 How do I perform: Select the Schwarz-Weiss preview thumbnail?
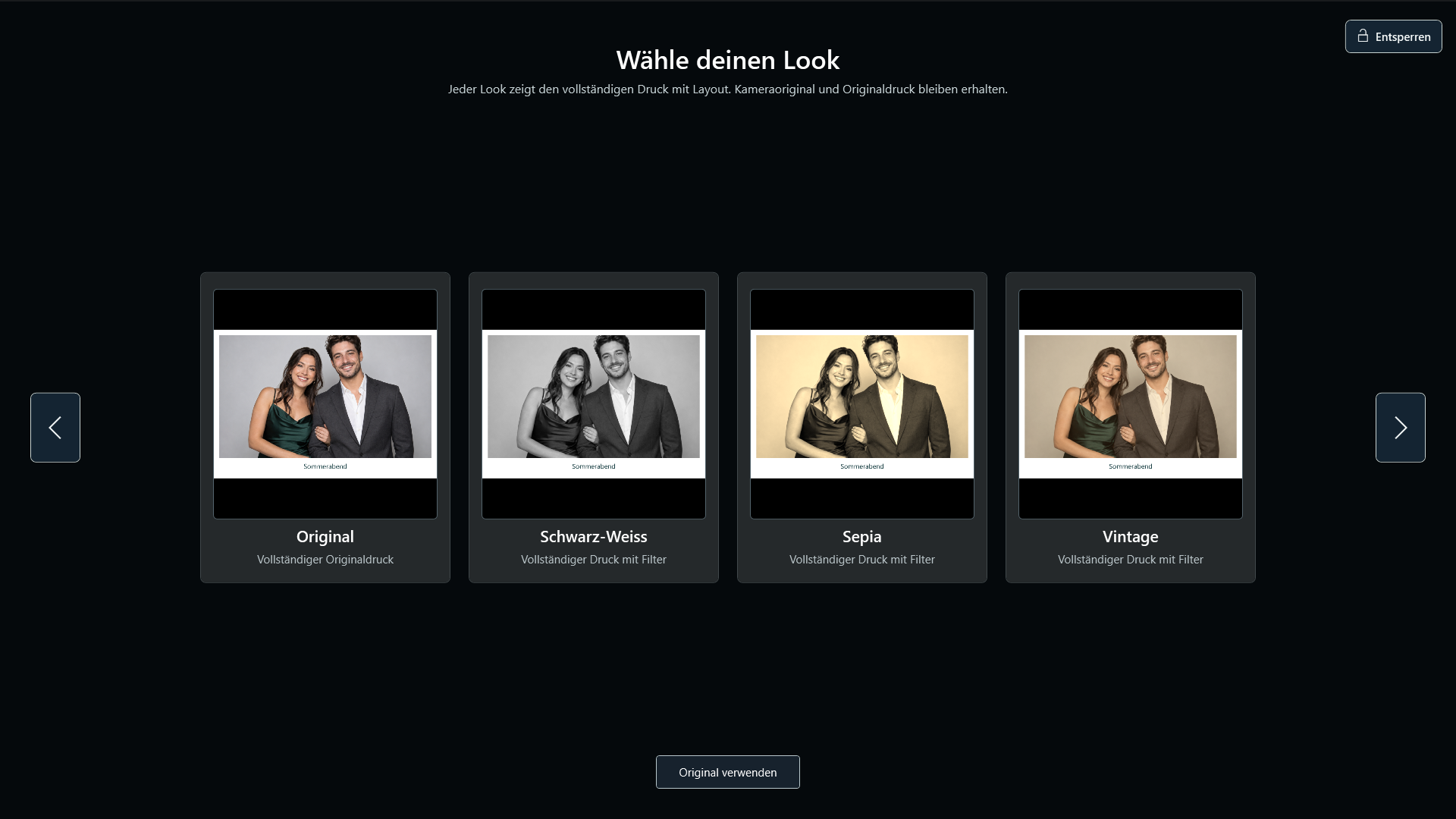tap(594, 404)
